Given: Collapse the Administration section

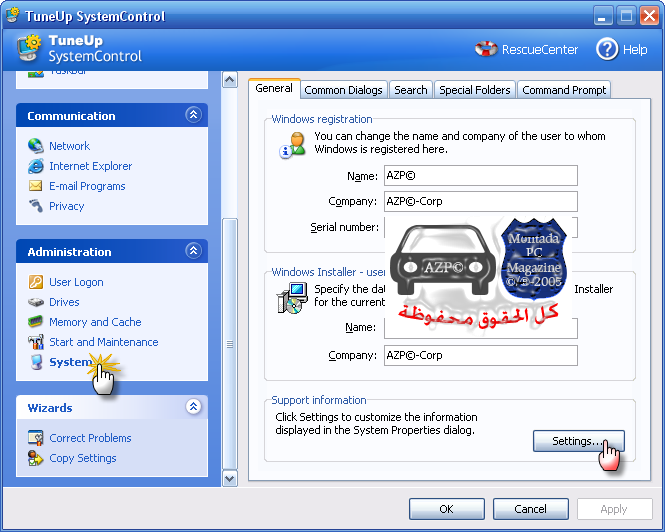Looking at the screenshot, I should tap(193, 250).
